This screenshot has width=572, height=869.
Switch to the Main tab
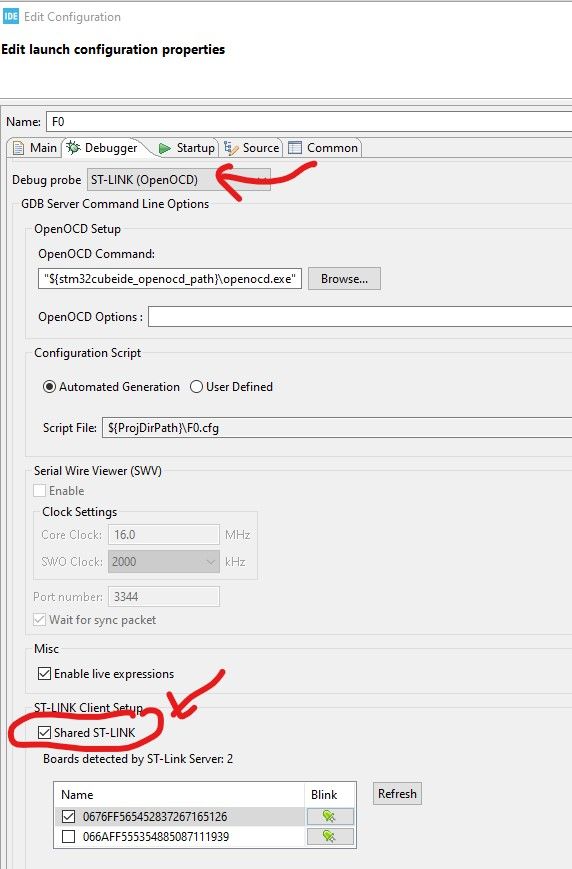(35, 148)
